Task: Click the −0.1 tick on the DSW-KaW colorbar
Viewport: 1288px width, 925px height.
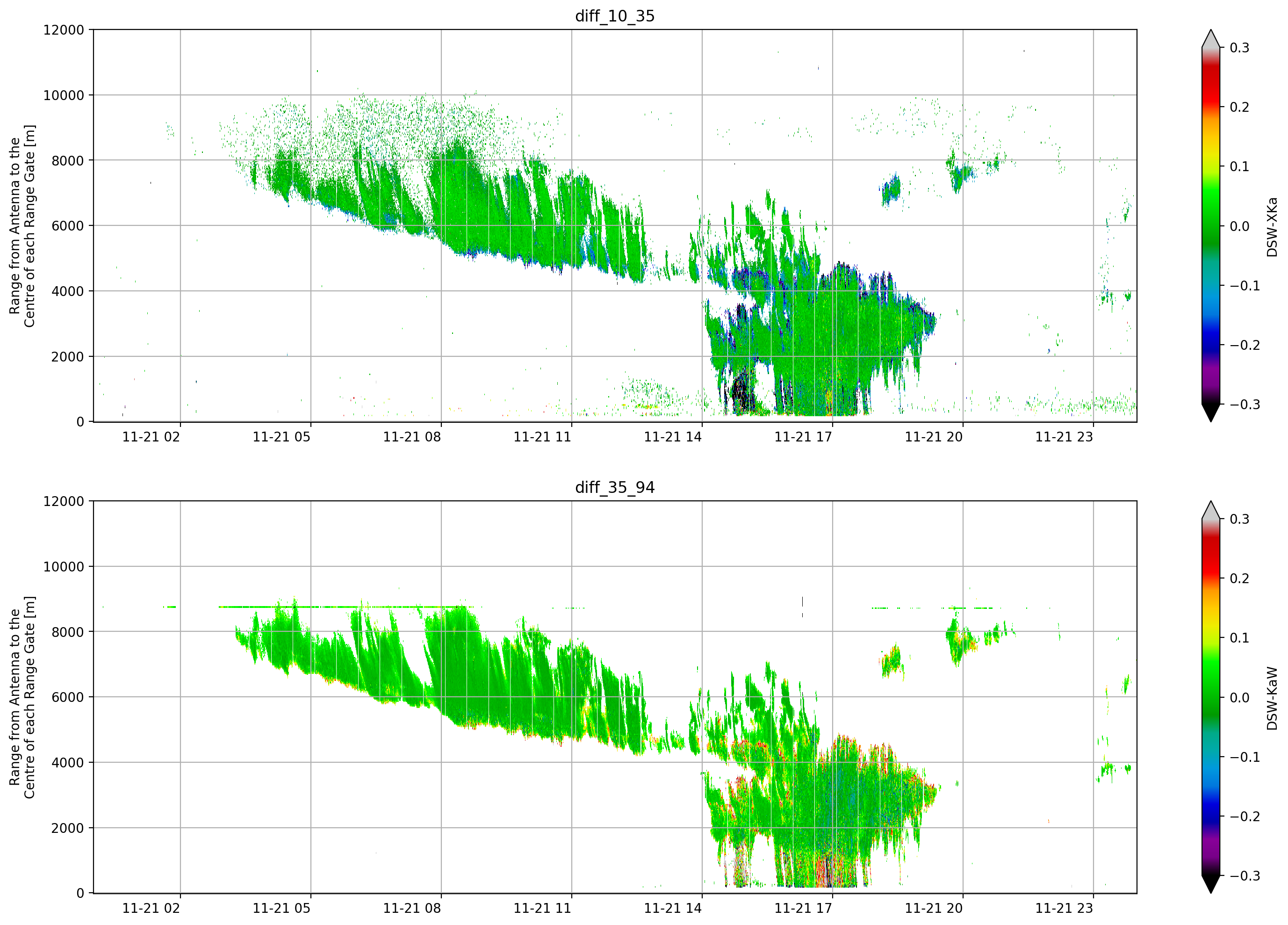Action: pos(1245,758)
